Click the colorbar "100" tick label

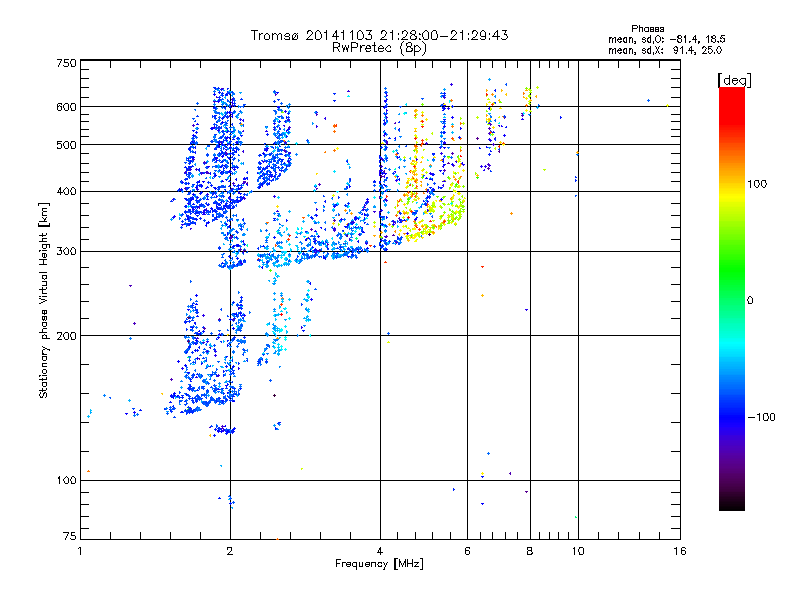757,184
